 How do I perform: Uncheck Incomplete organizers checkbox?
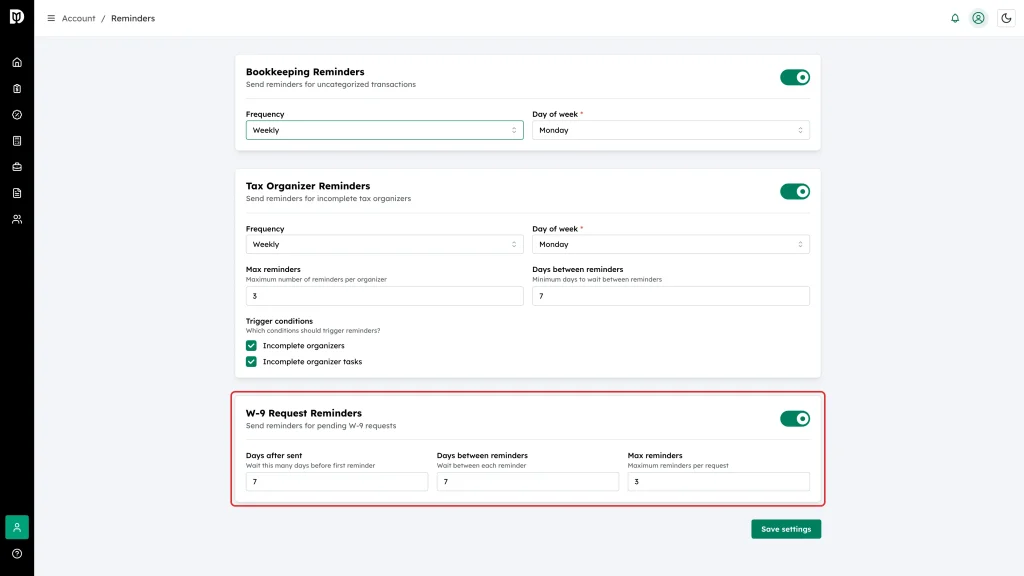251,345
